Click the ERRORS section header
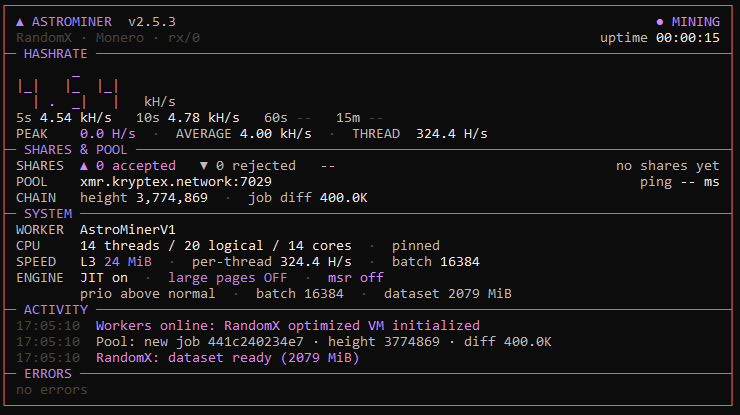Viewport: 740px width, 415px height. tap(48, 374)
